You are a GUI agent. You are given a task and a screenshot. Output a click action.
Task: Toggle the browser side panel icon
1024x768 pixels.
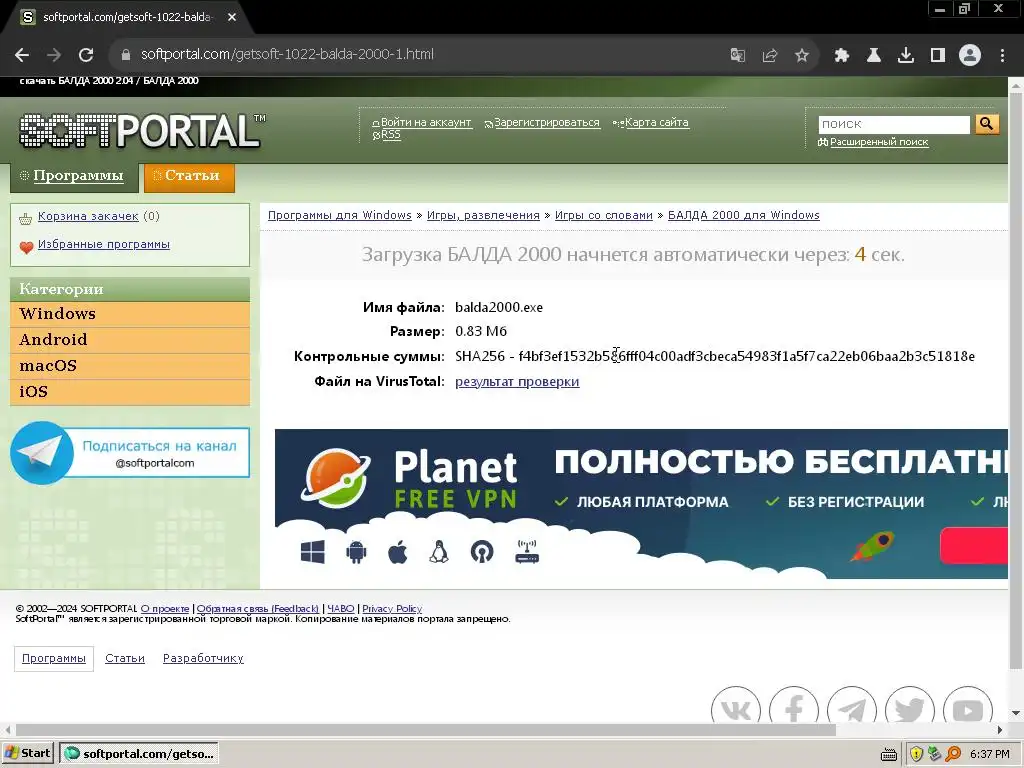click(938, 56)
